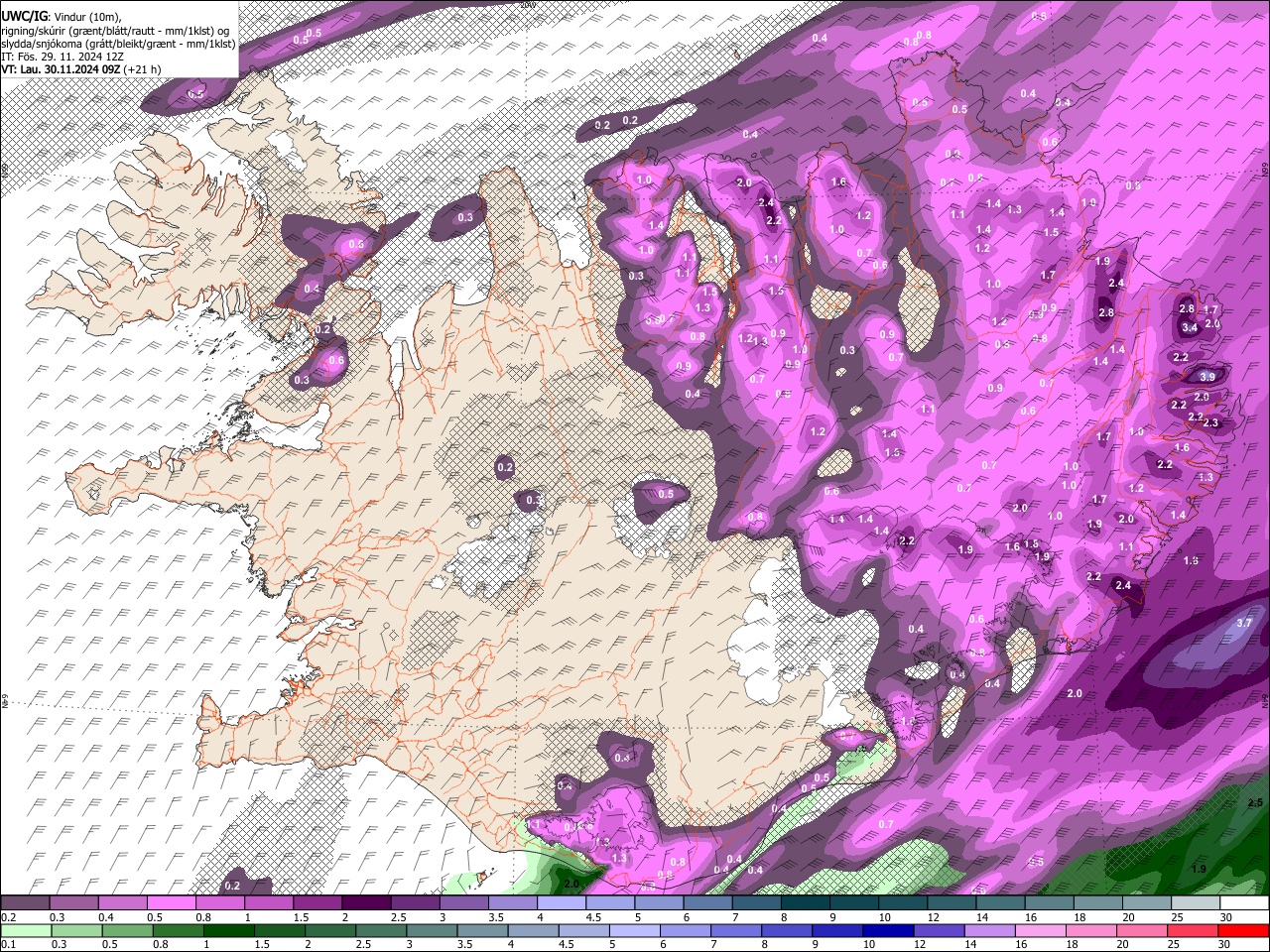Pick the 4.5 swatch in the upper legend row

tap(610, 902)
